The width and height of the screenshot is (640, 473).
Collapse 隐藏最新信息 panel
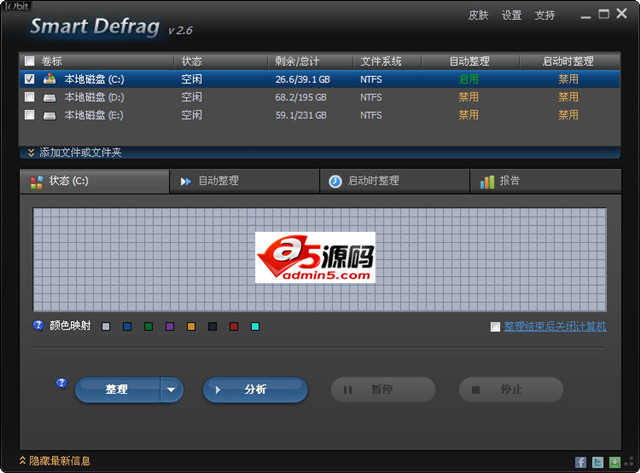click(x=55, y=461)
